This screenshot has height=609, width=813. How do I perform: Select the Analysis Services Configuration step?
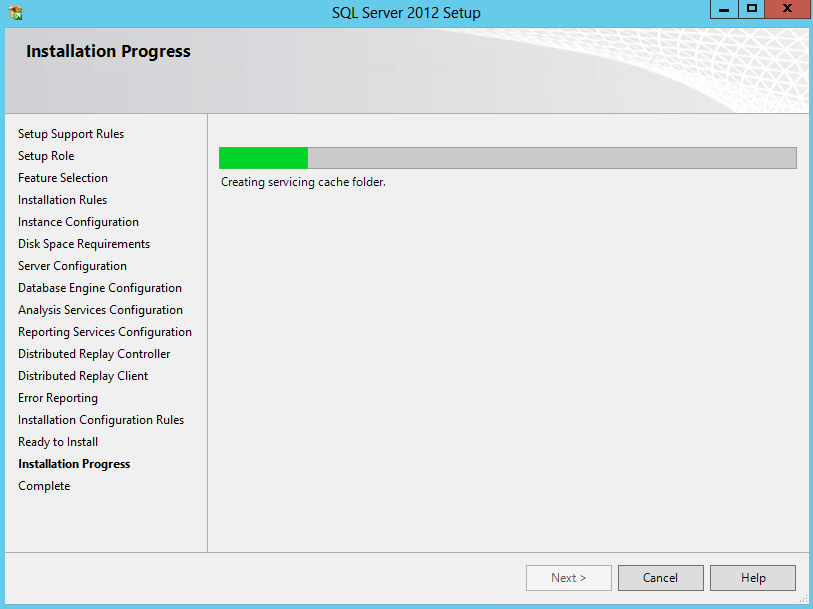[100, 310]
